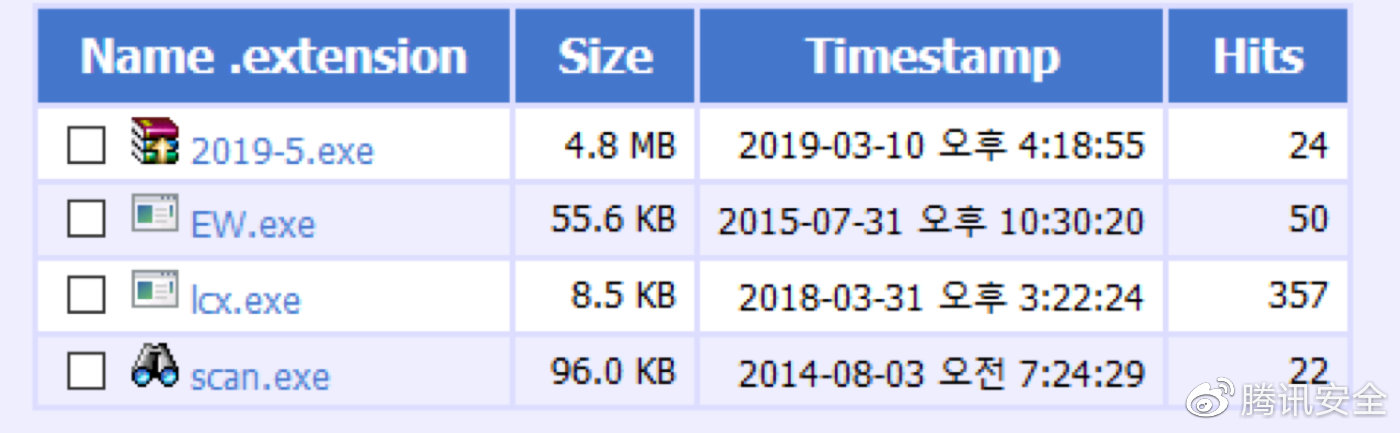This screenshot has height=433, width=1400.
Task: Click the WinRAR archive icon for 2019-5.exe
Action: tap(155, 141)
